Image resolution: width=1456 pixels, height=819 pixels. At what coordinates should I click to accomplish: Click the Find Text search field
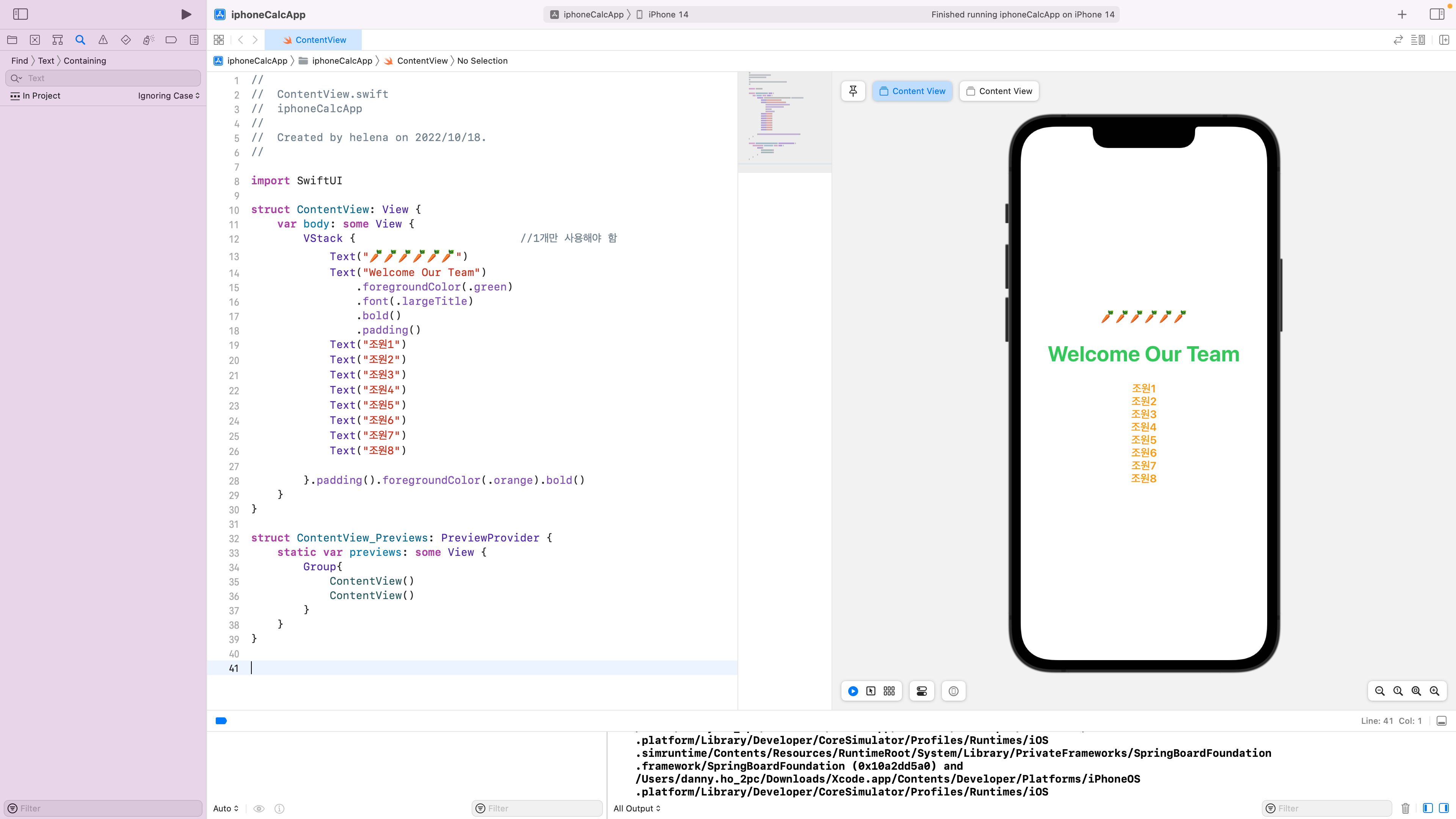coord(110,78)
